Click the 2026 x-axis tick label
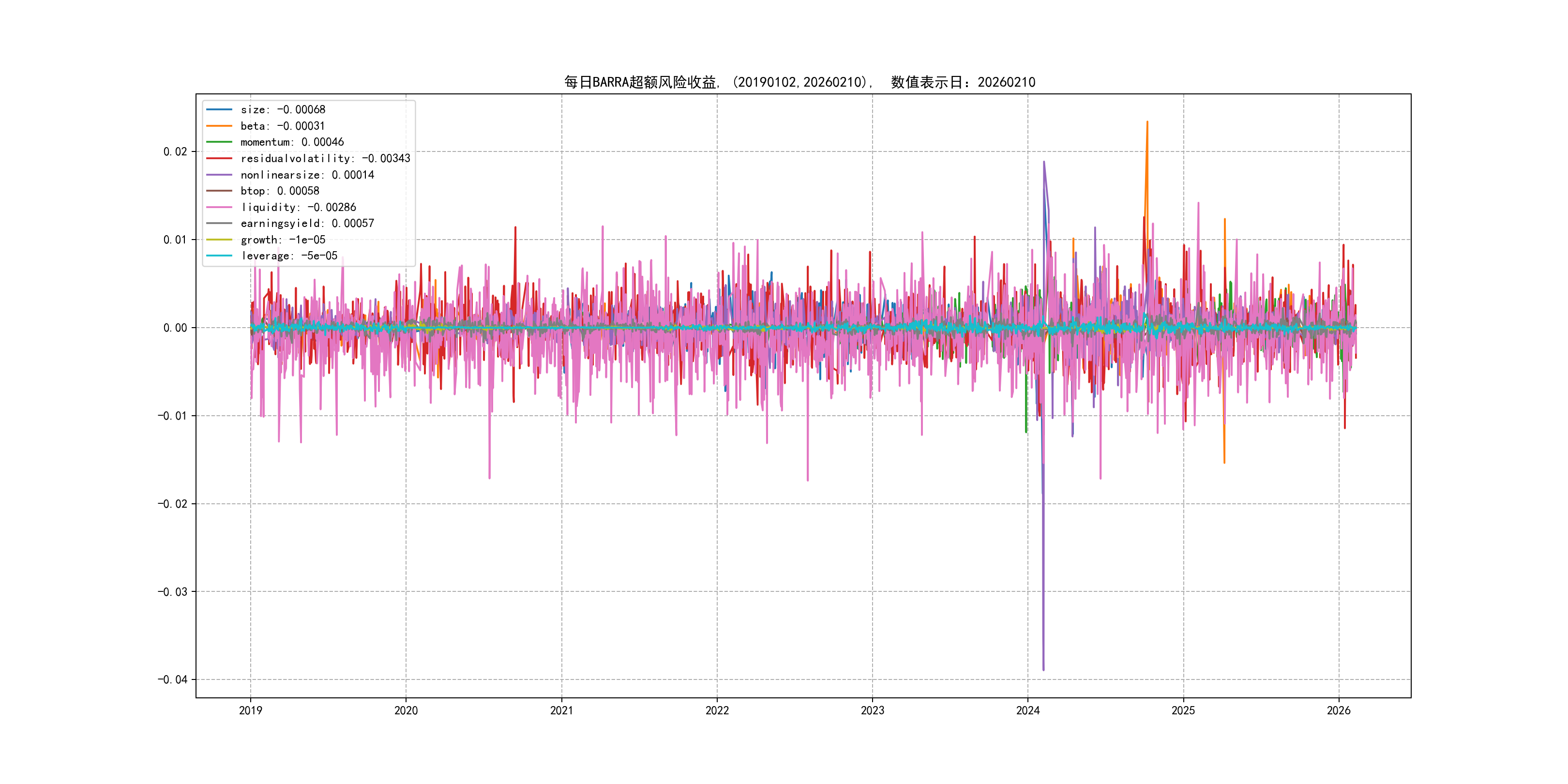Viewport: 1568px width, 784px height. pos(1339,710)
